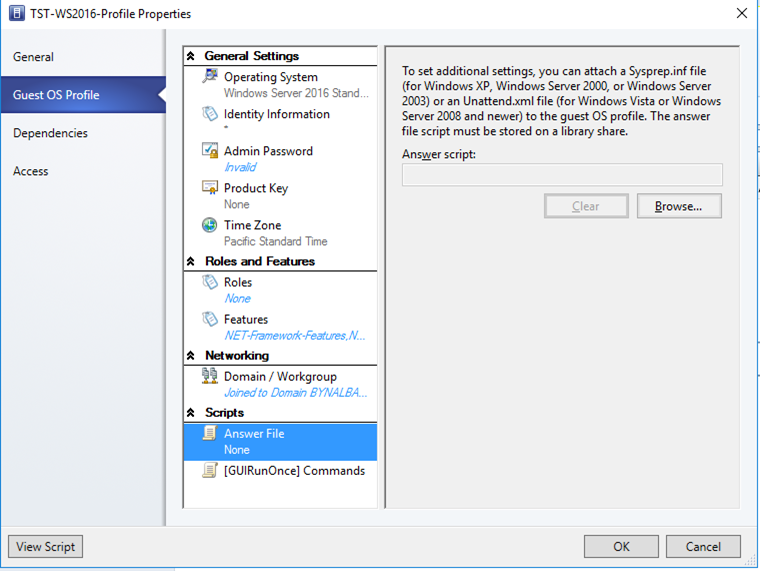The height and width of the screenshot is (571, 760).
Task: Click the Answer script input field
Action: click(x=562, y=174)
